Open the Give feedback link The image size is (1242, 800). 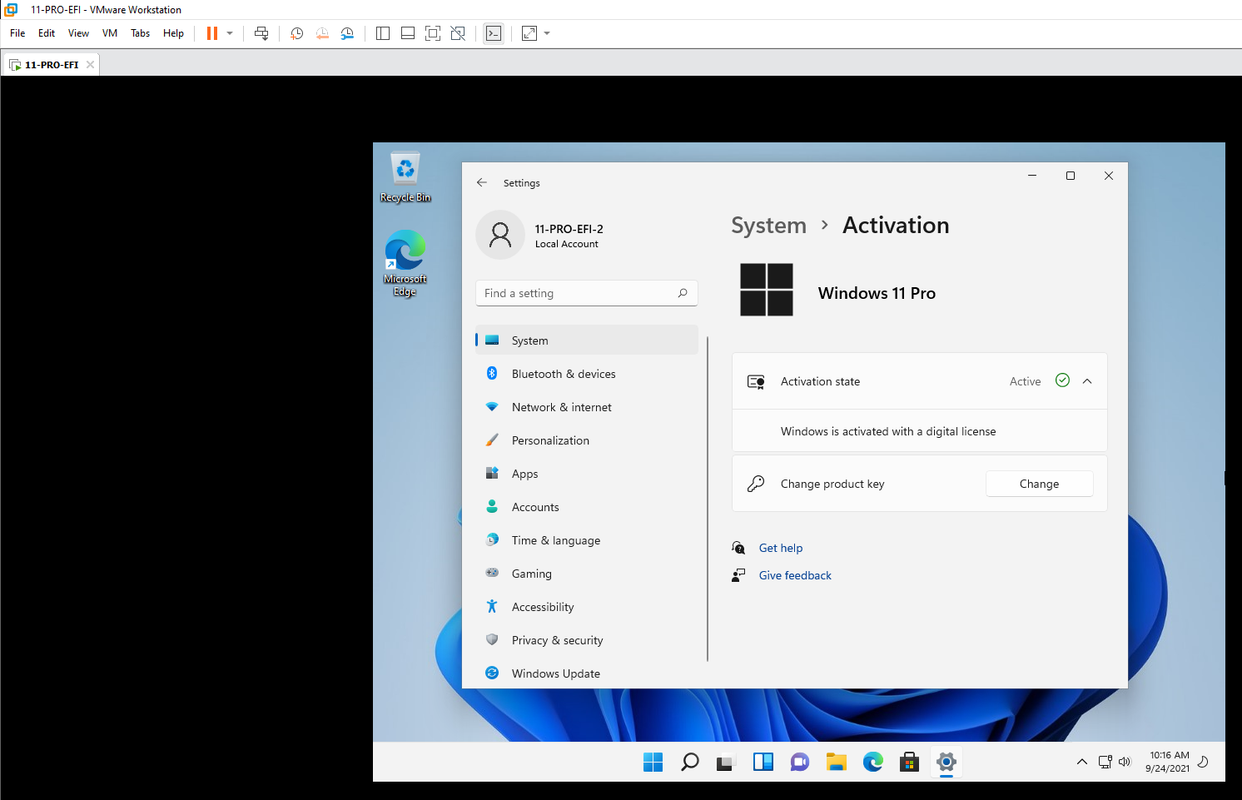795,575
